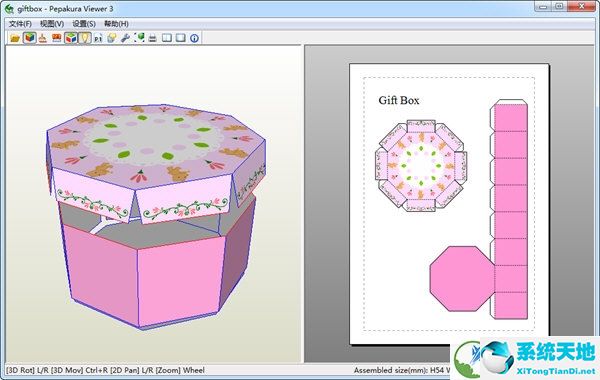
Task: Click the green cube fit-view icon
Action: point(139,38)
